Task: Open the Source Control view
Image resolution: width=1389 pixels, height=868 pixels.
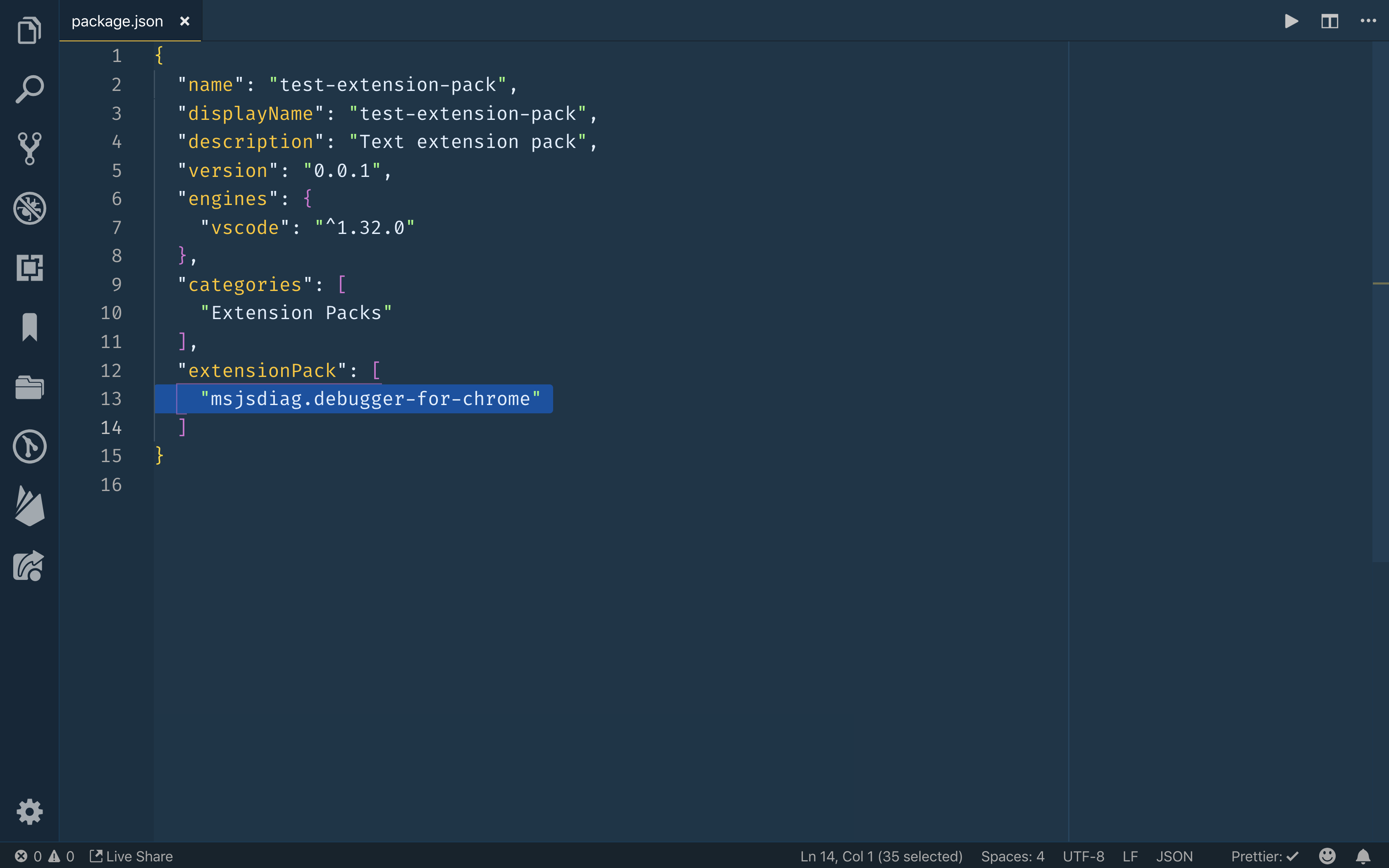Action: [29, 149]
